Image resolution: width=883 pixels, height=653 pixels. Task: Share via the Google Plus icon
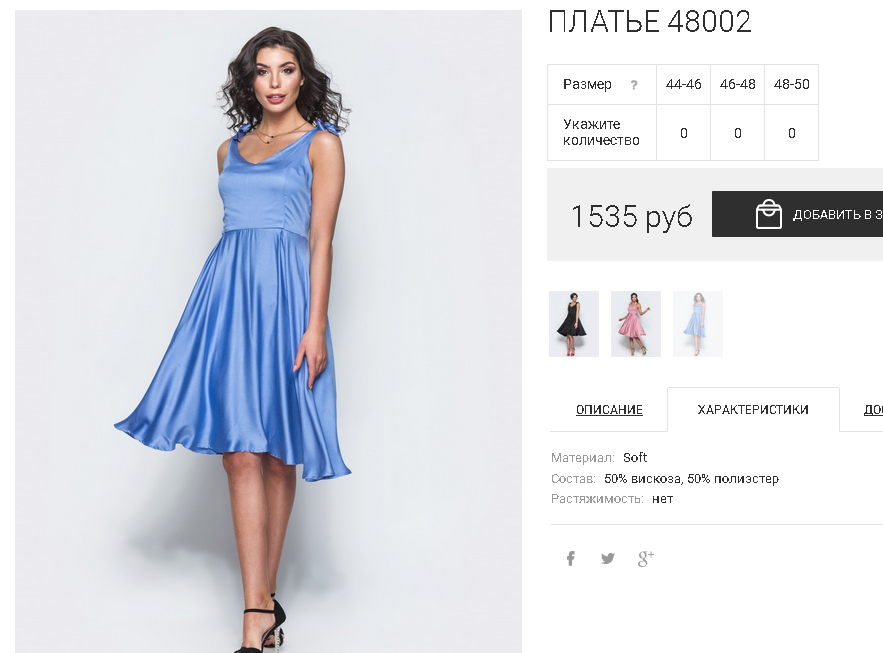point(645,558)
